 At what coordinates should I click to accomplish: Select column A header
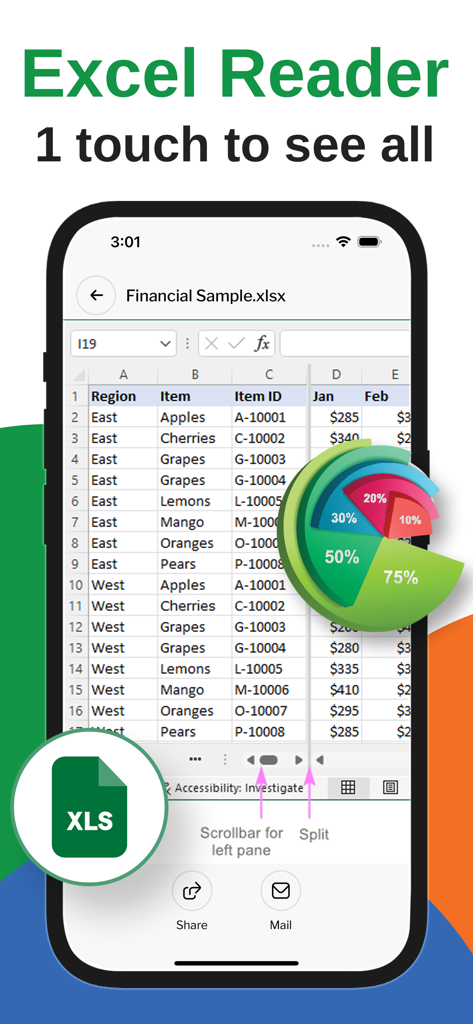[123, 375]
